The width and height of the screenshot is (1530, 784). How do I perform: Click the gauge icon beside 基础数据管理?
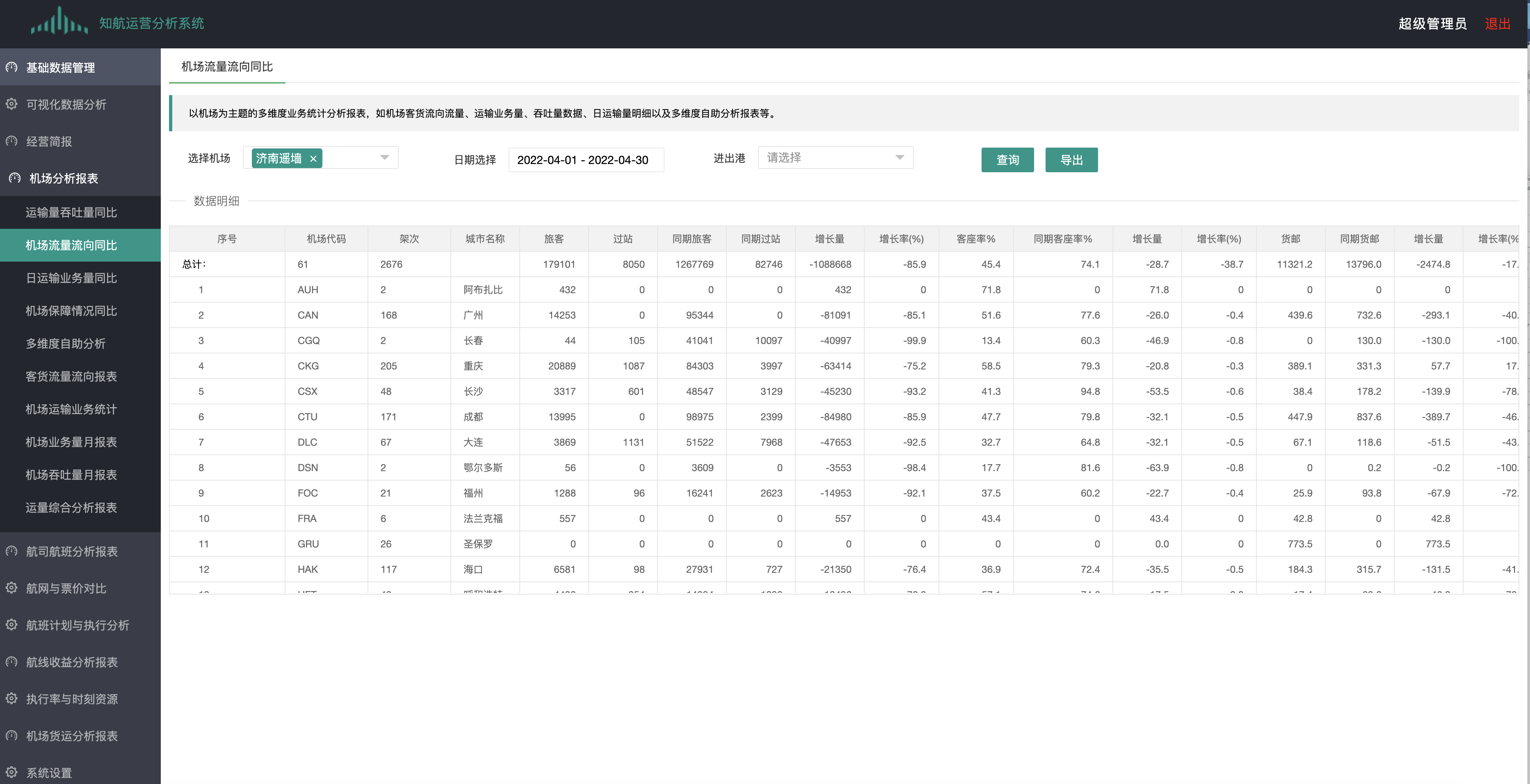tap(11, 67)
